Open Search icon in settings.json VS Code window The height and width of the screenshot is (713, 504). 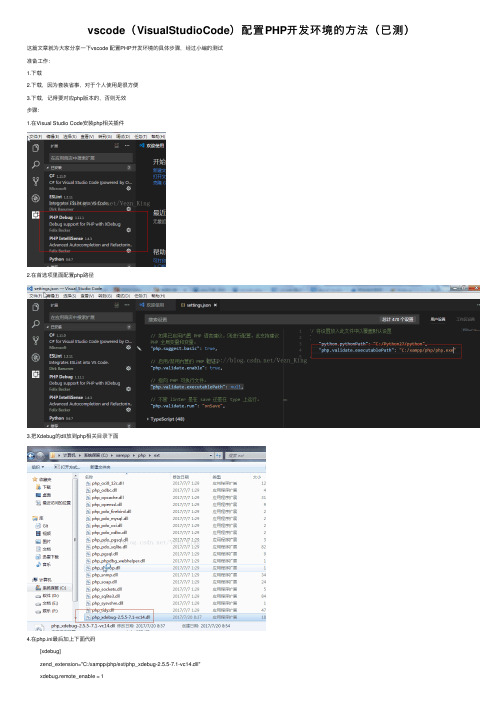coord(35,324)
